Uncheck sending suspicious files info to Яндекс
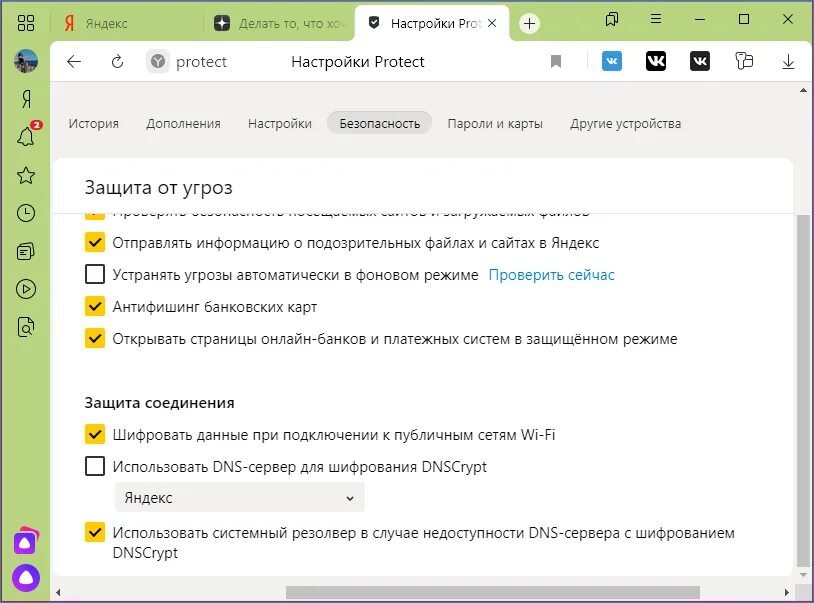This screenshot has height=603, width=814. [94, 242]
